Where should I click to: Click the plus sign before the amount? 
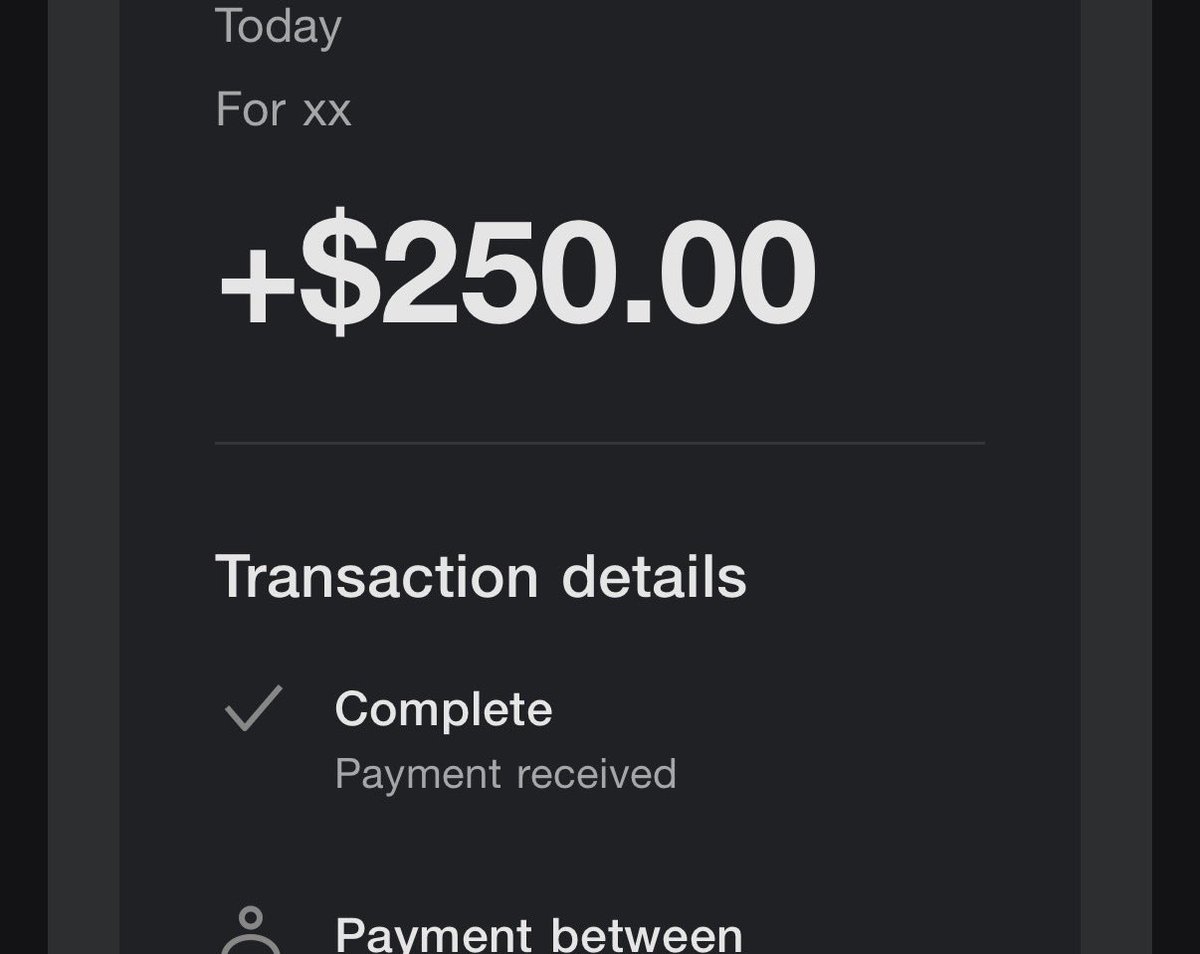tap(257, 284)
